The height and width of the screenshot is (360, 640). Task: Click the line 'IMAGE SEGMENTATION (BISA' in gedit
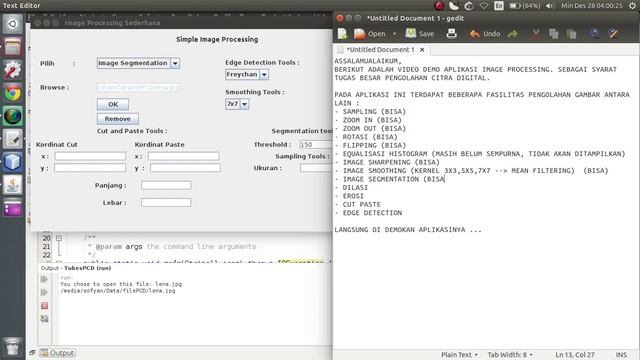click(x=390, y=179)
